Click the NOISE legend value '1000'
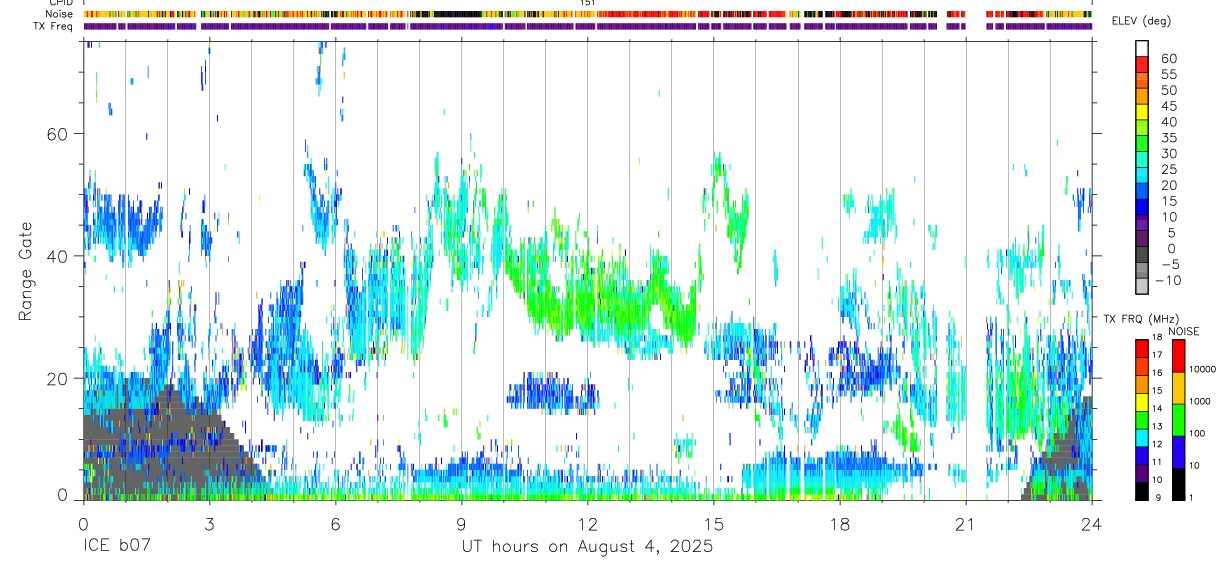Viewport: 1228px width, 567px height. click(1200, 401)
